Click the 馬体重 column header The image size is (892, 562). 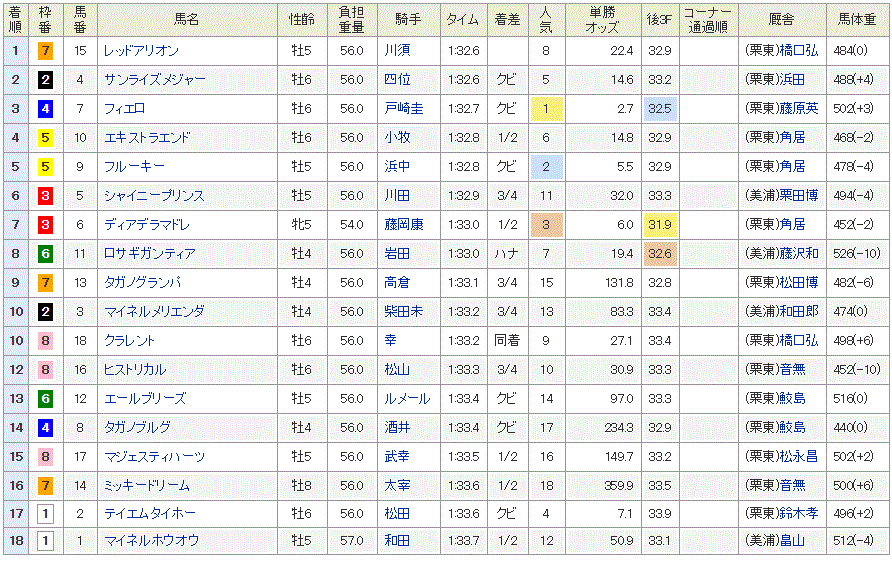pos(857,20)
